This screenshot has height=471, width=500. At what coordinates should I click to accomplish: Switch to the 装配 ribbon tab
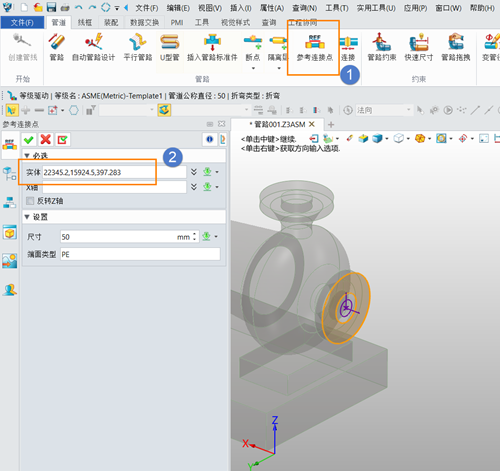[111, 22]
